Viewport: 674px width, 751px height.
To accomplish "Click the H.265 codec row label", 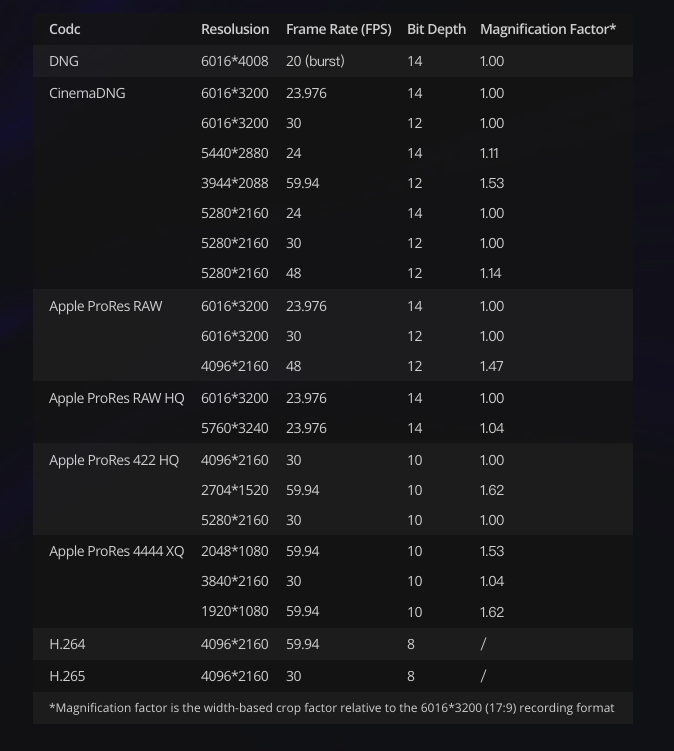I will pyautogui.click(x=67, y=676).
